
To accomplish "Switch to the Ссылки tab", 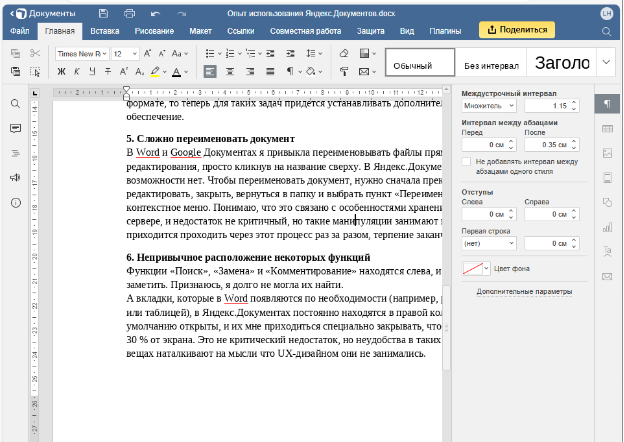I will coord(241,31).
